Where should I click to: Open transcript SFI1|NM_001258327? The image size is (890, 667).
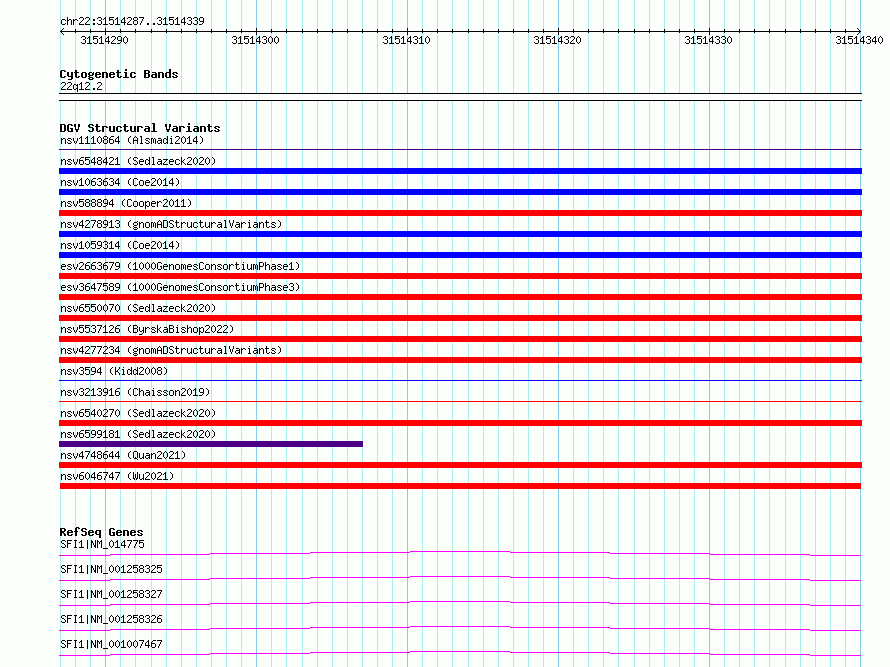click(x=111, y=594)
